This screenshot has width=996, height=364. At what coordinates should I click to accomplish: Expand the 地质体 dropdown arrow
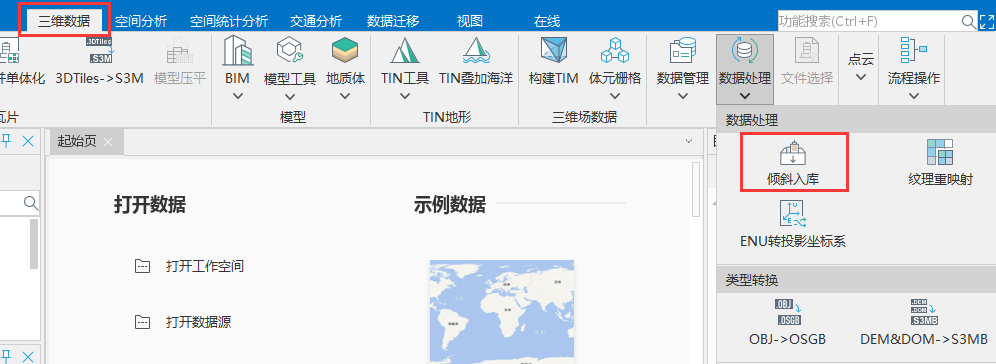[346, 97]
